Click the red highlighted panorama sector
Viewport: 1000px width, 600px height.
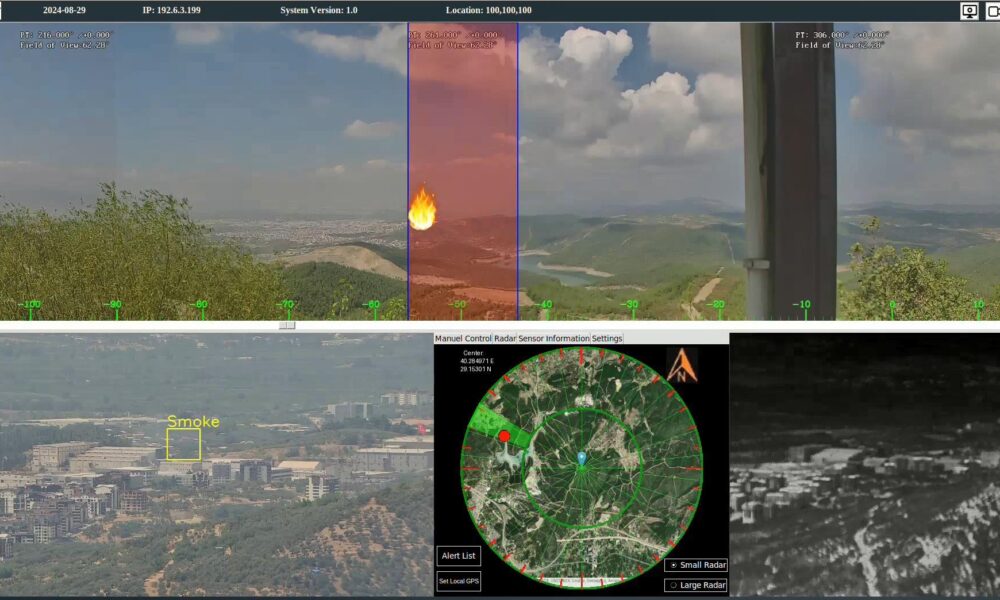click(462, 120)
